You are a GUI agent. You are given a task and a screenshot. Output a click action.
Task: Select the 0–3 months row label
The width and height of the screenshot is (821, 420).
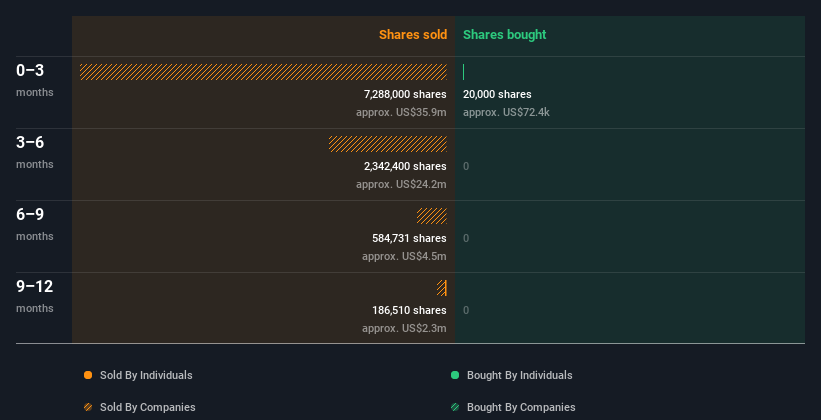pos(35,80)
